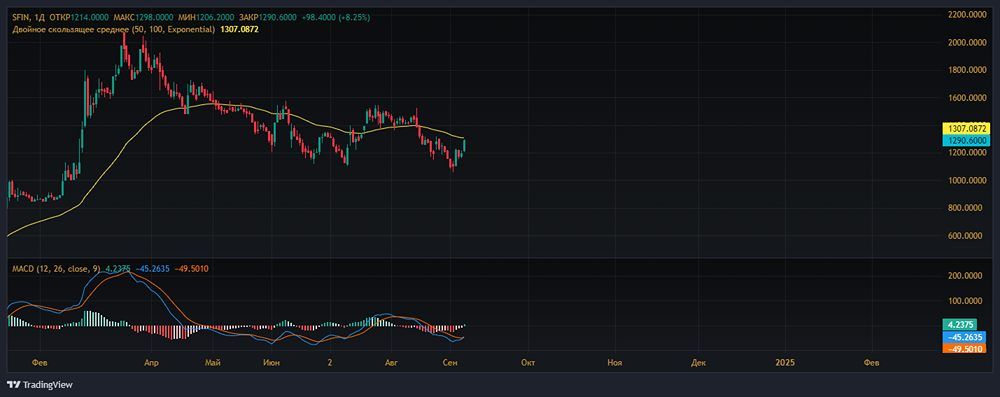Click the orange -49.5010 tag on the MACD axis
1000x397 pixels.
(x=963, y=348)
